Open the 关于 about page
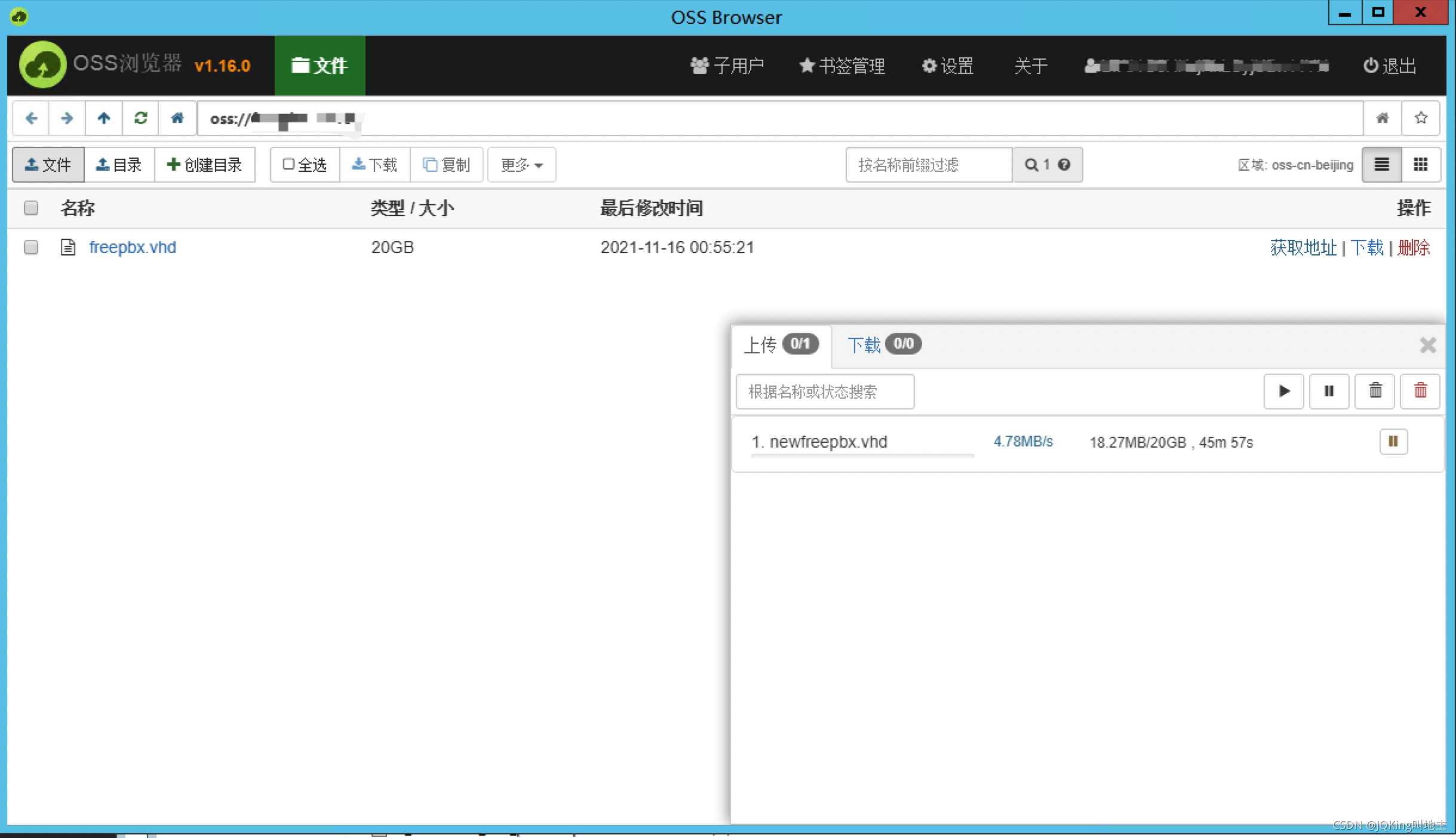The width and height of the screenshot is (1456, 838). (x=1031, y=66)
